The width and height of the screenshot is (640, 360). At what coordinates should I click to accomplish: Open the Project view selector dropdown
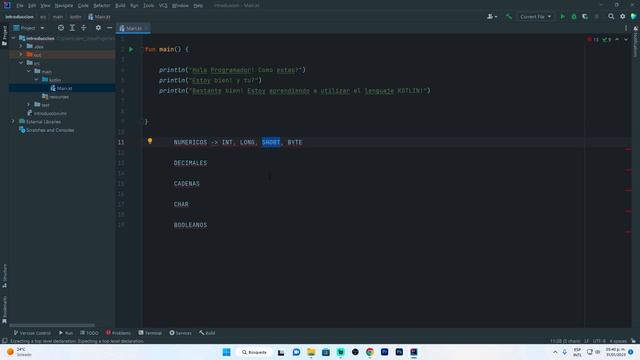pos(29,28)
